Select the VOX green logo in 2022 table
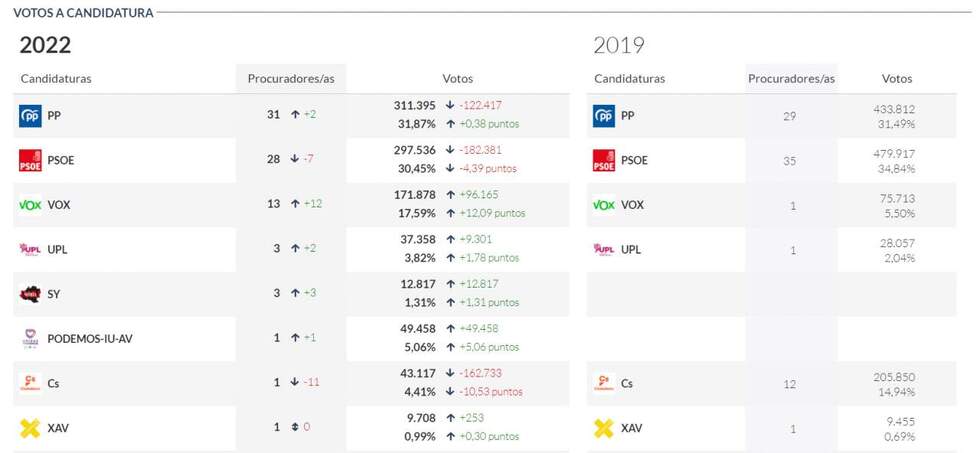Viewport: 980px width, 453px height. pos(30,205)
